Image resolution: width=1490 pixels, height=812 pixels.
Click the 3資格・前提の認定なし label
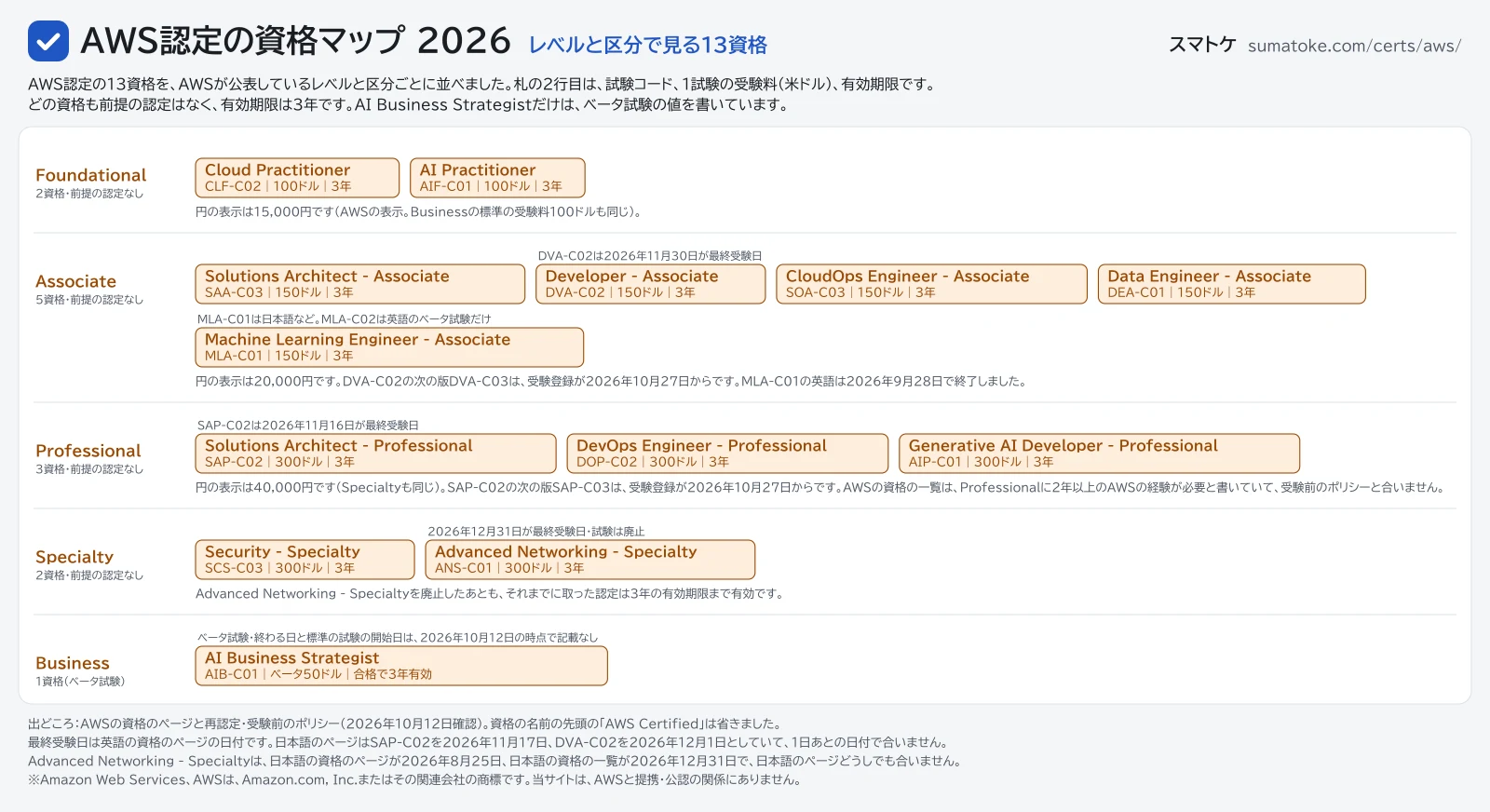pos(89,469)
